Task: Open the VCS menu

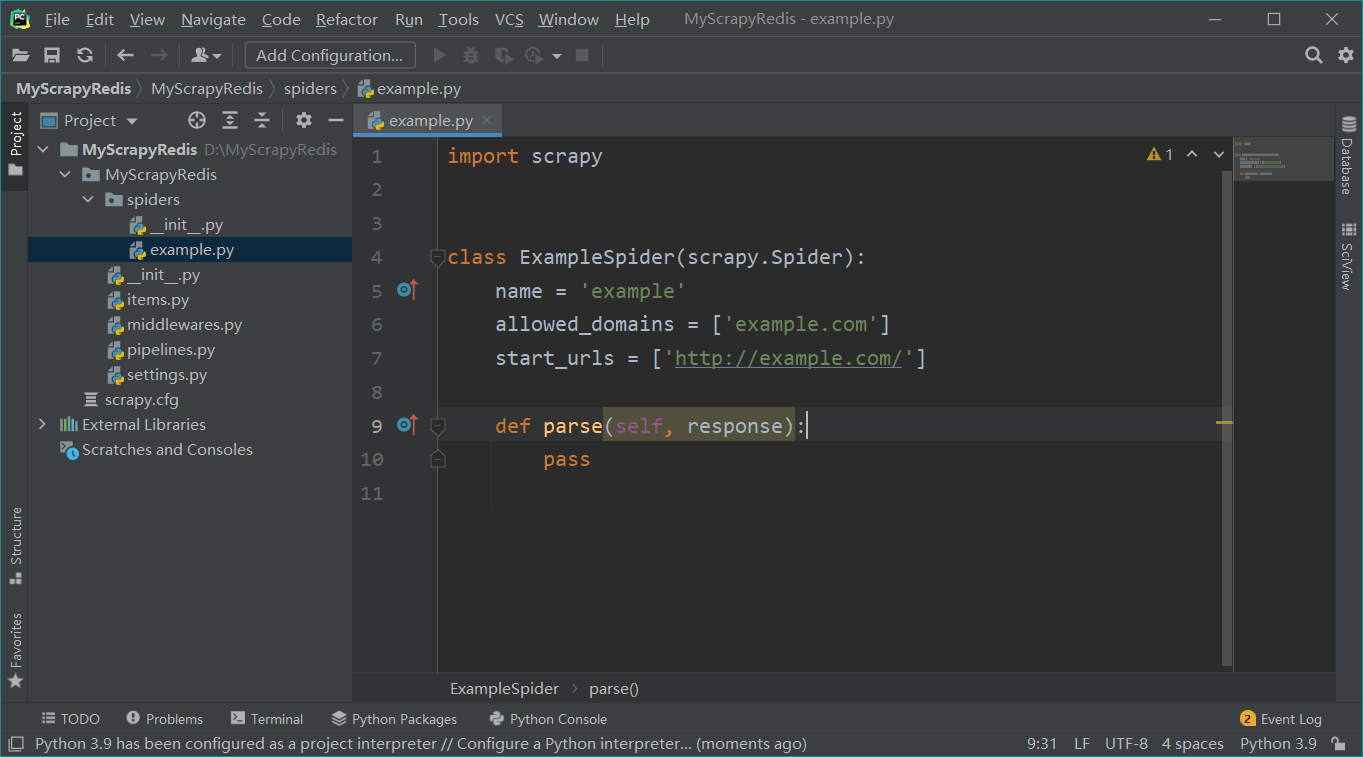Action: 509,19
